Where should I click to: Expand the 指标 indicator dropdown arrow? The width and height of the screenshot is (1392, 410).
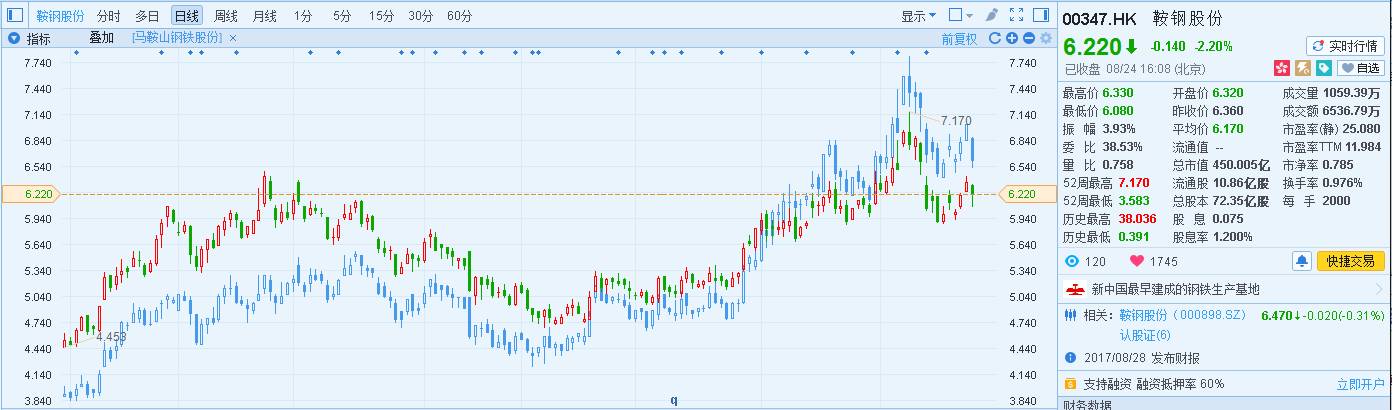(14, 38)
